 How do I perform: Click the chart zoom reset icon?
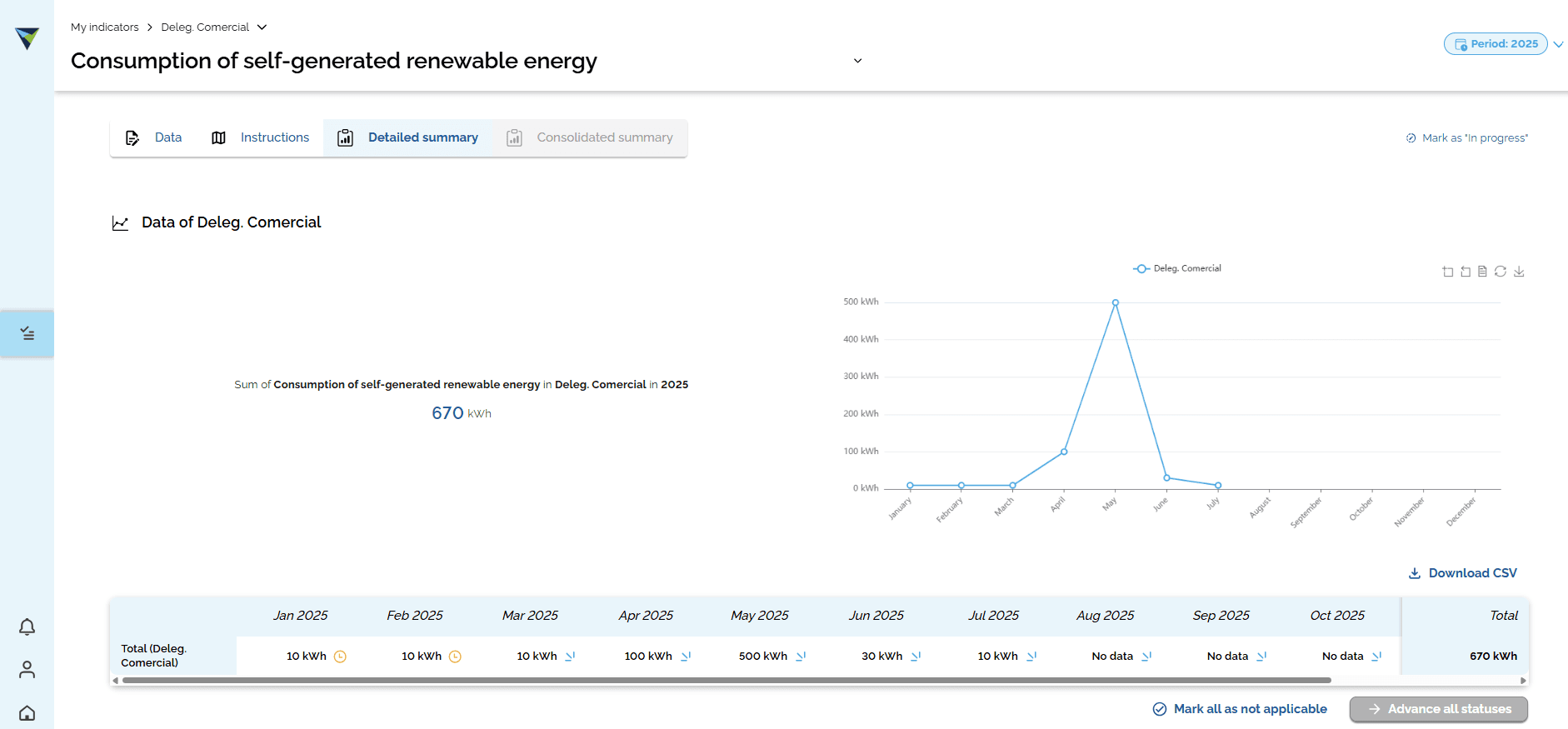1466,272
